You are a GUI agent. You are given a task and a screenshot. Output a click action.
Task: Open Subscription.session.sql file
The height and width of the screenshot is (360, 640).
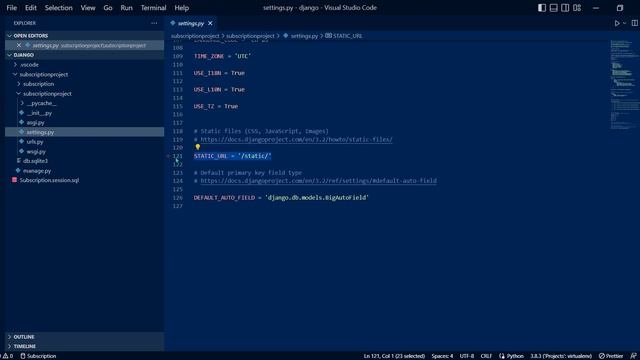[x=49, y=180]
